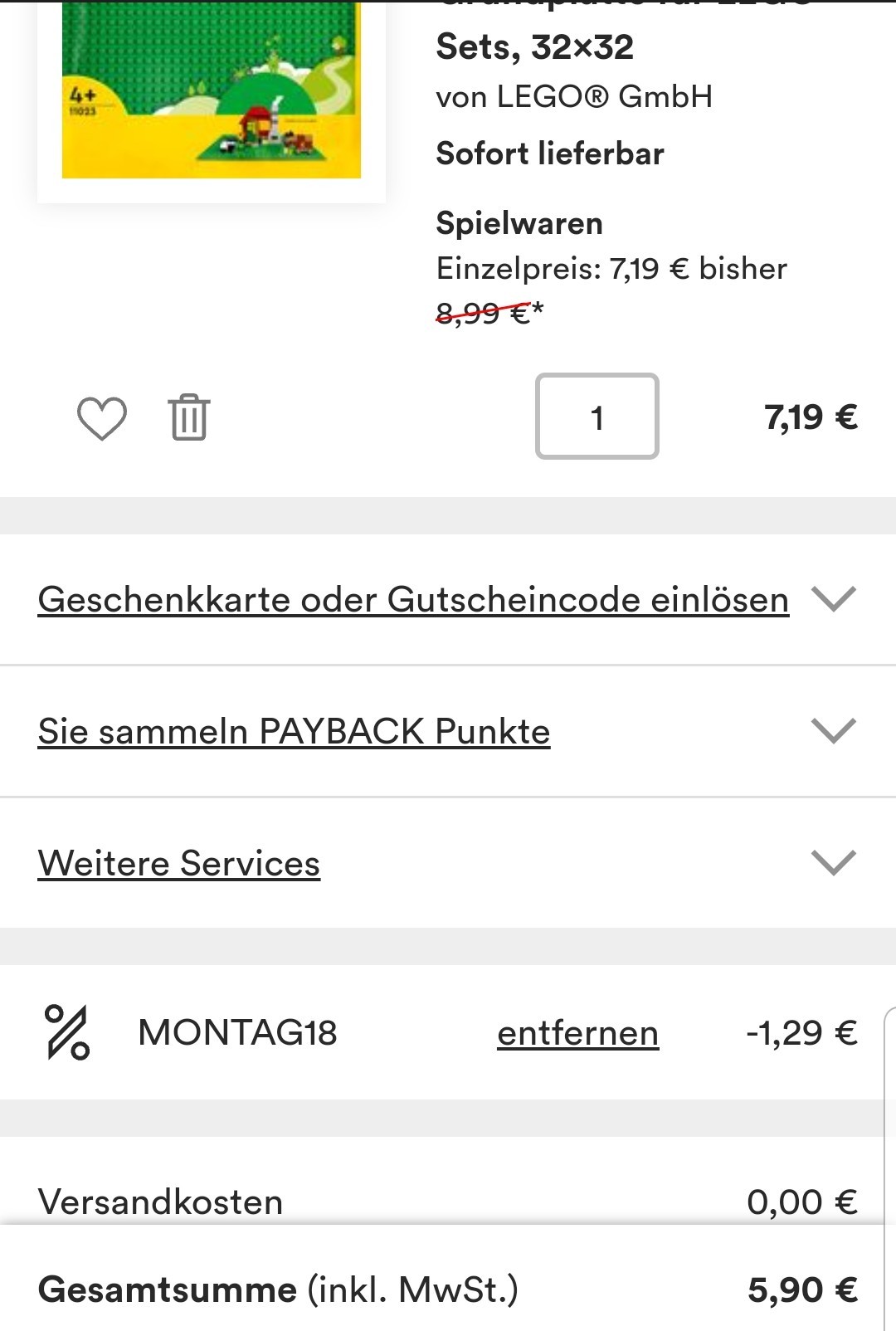This screenshot has width=896, height=1331.
Task: Expand chevron next to Weitere Services
Action: [x=834, y=862]
